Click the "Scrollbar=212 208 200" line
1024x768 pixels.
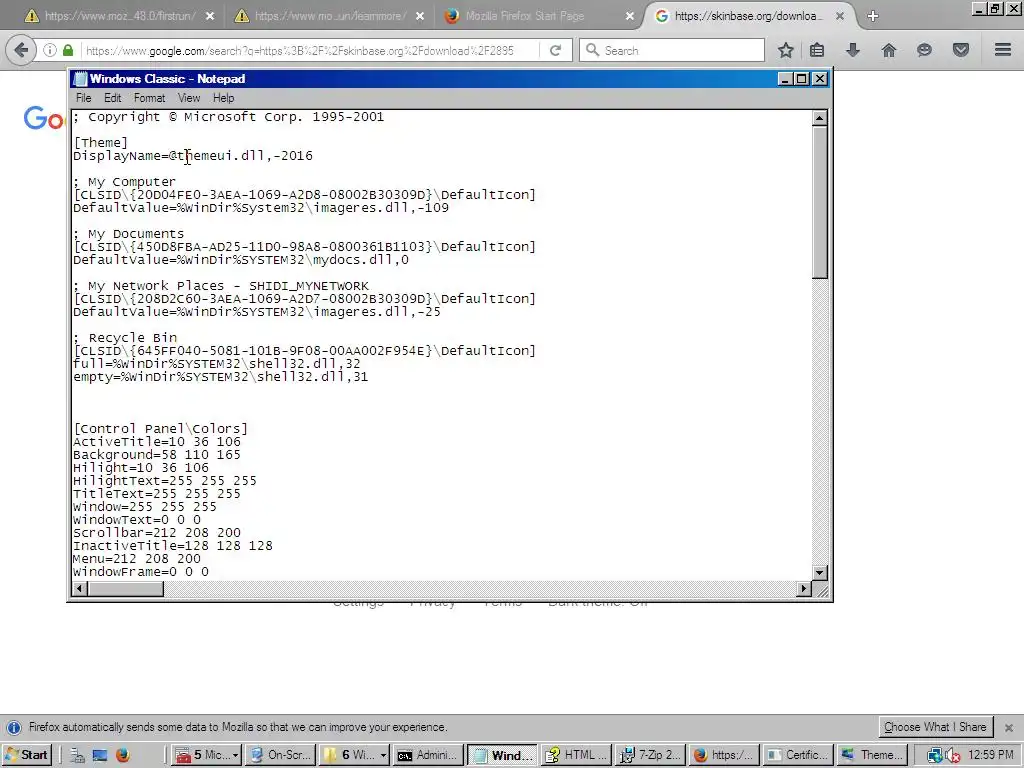point(157,533)
